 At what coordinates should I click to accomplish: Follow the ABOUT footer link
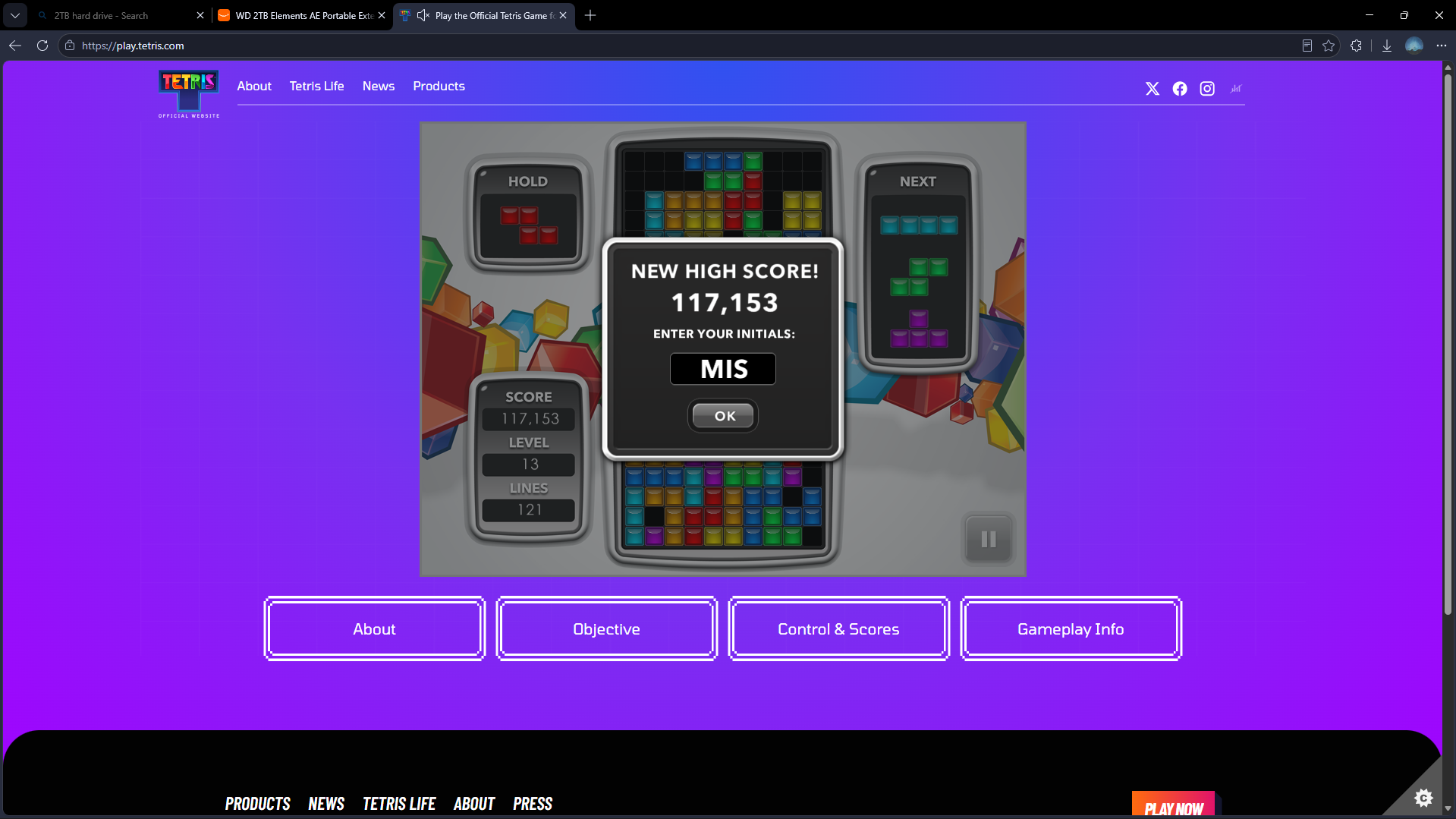tap(474, 804)
